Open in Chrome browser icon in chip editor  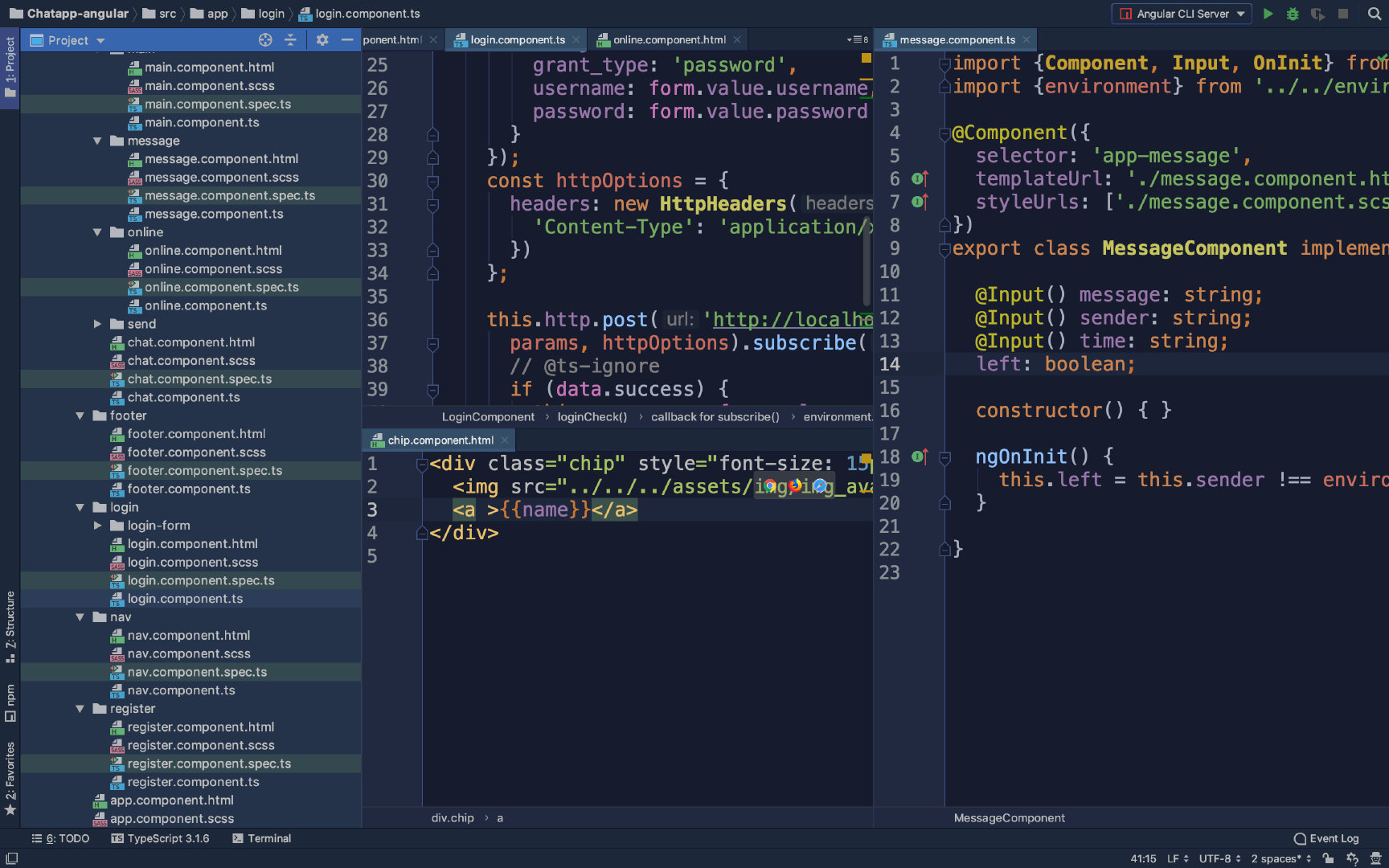(770, 485)
